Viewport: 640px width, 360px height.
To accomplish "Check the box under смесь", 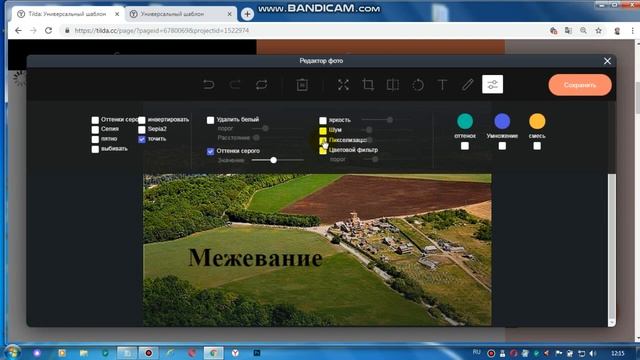I will [x=537, y=146].
